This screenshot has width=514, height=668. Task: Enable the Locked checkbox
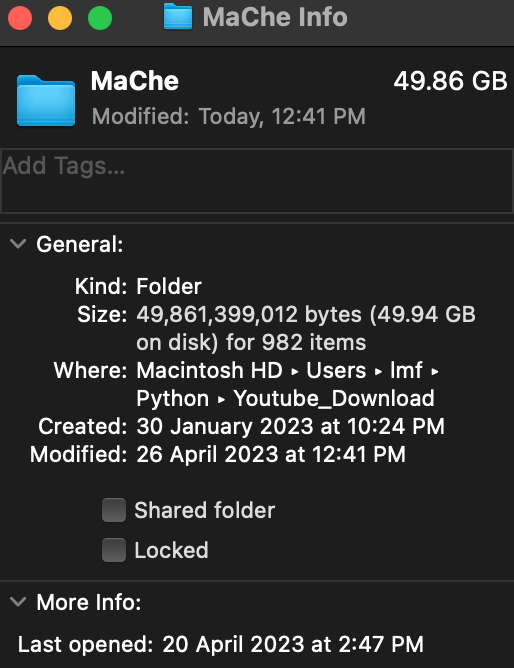pos(114,550)
